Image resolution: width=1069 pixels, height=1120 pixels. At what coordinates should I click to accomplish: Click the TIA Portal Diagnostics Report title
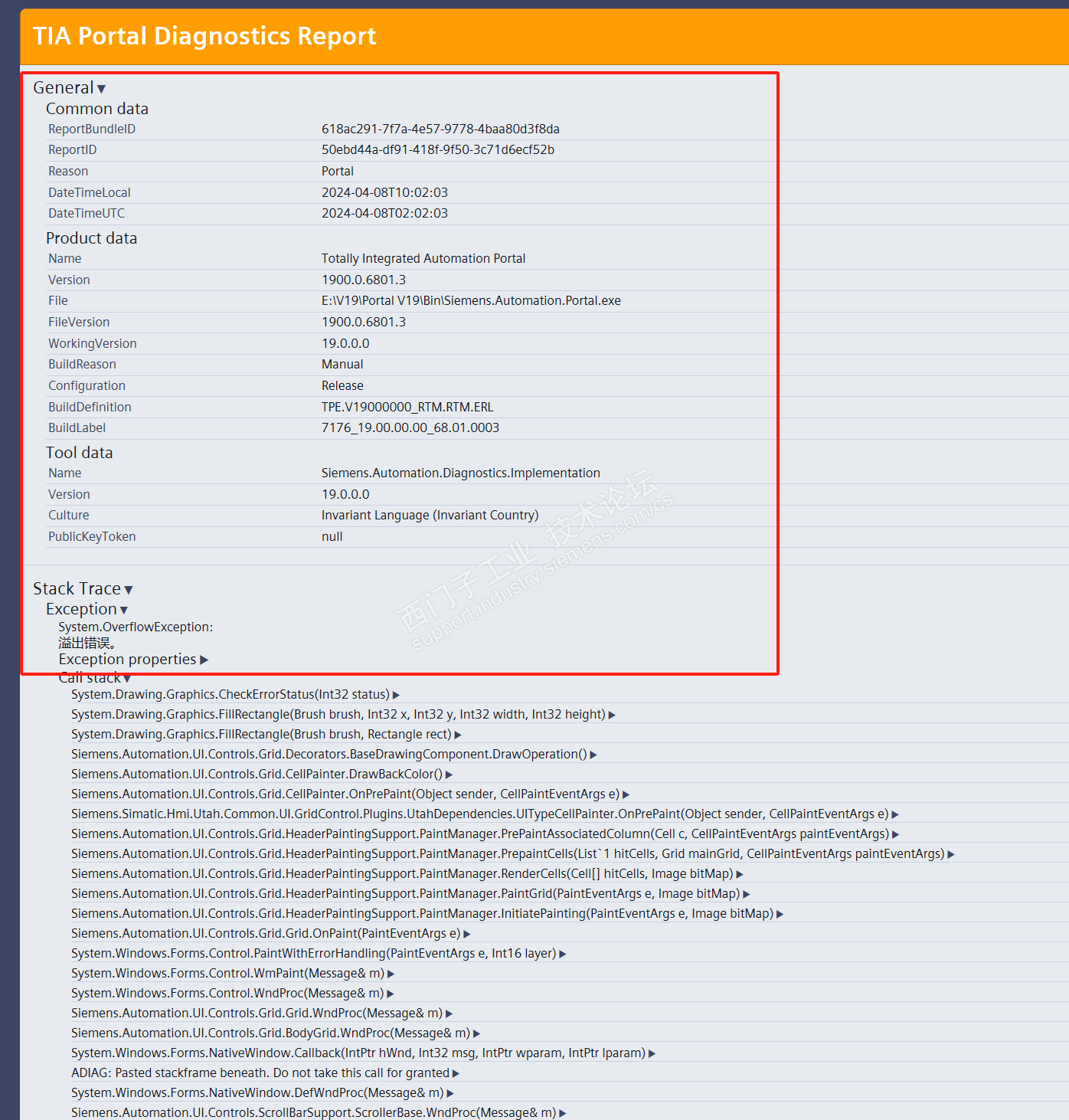pos(204,37)
